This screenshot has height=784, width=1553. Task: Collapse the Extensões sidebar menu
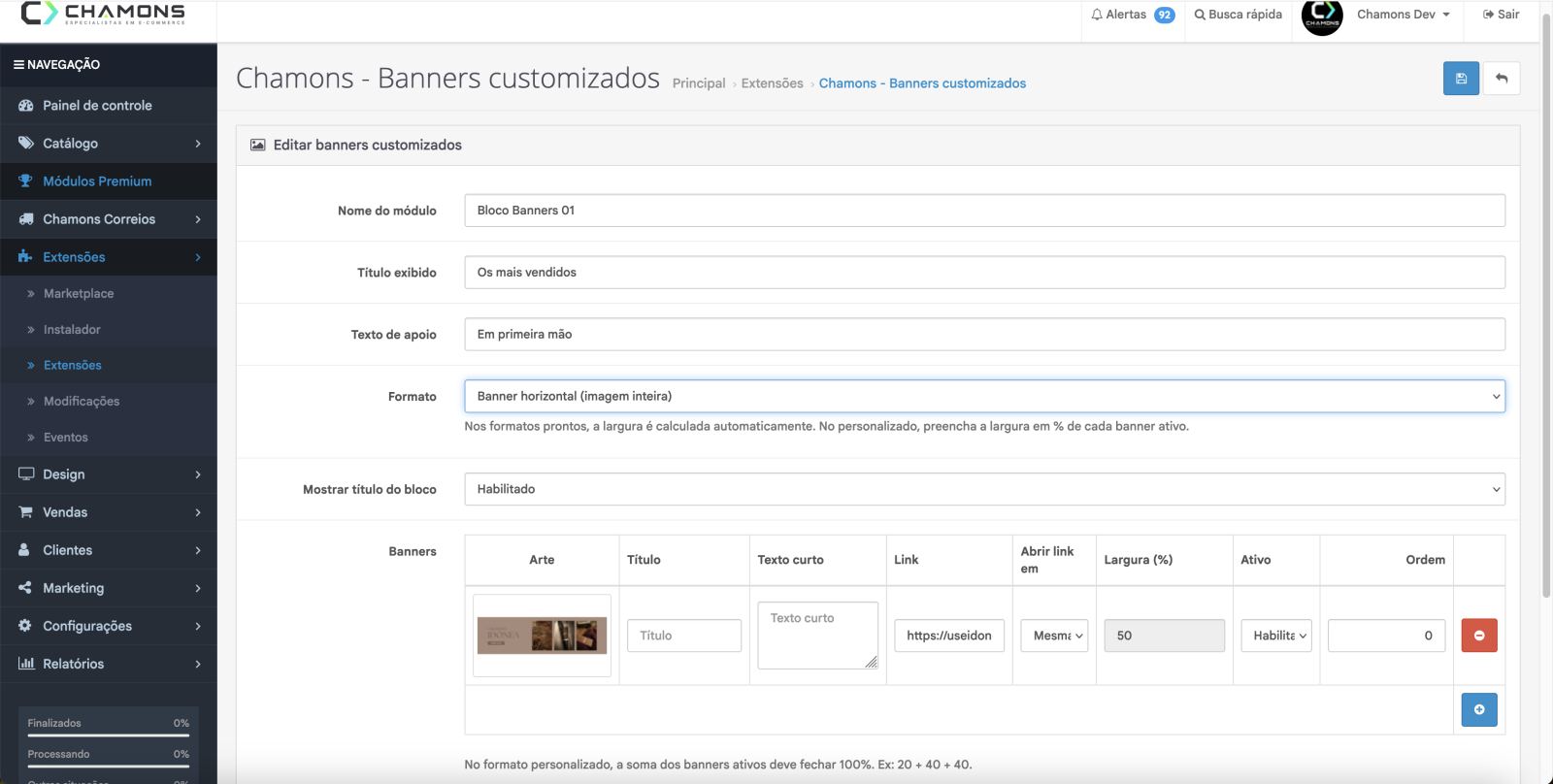point(109,257)
